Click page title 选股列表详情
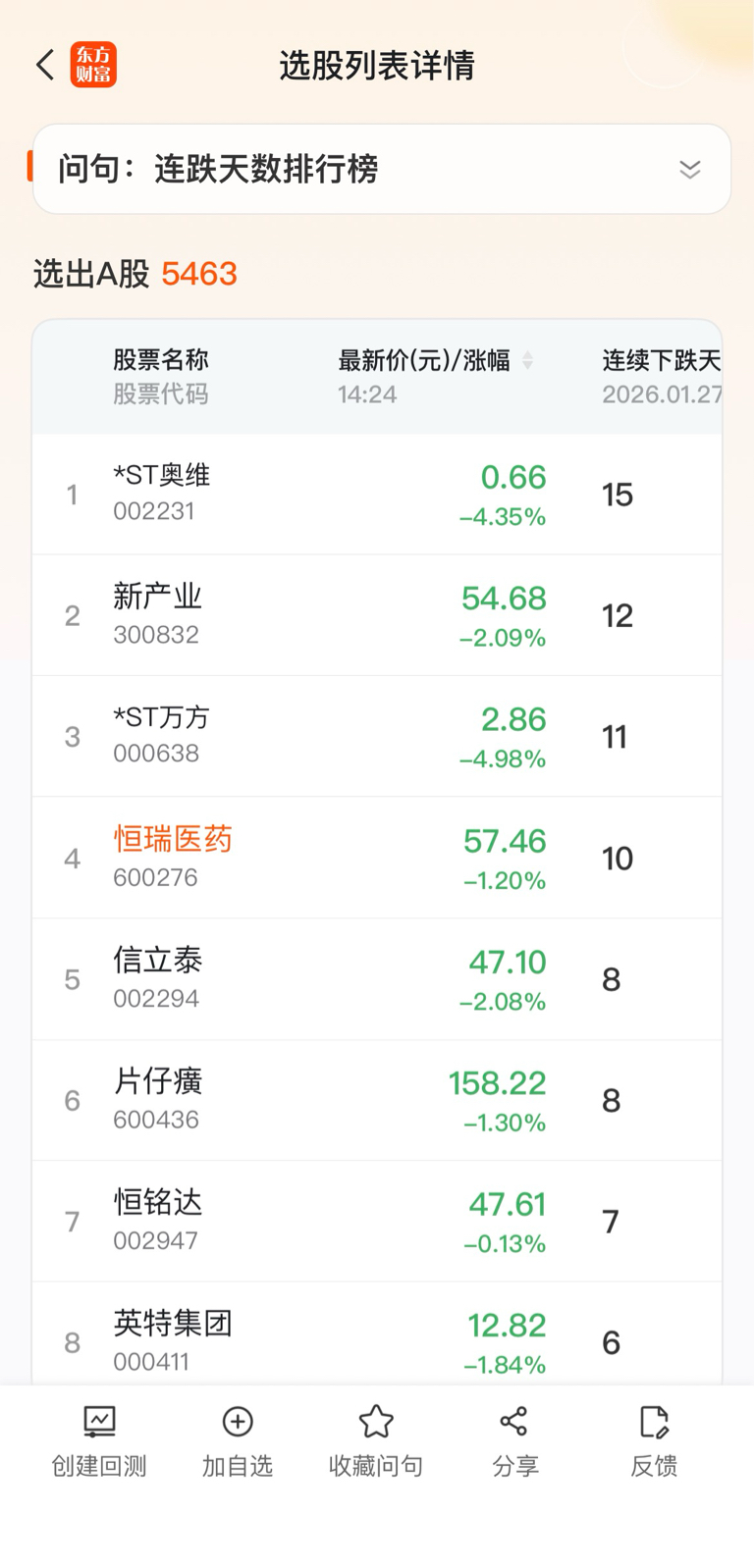Viewport: 754px width, 1568px height. coord(377,66)
